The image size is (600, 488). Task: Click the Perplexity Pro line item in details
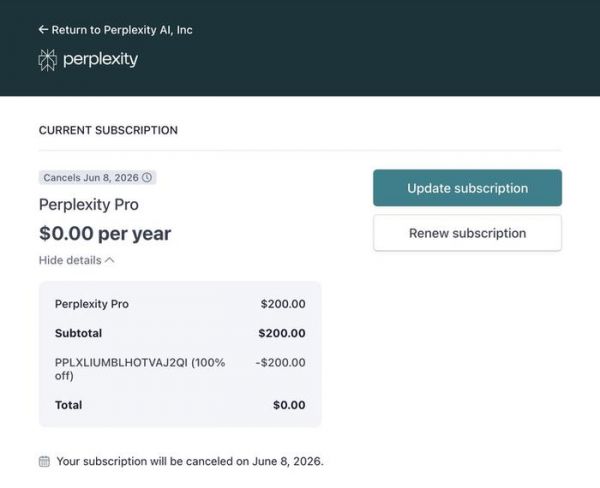tap(92, 304)
